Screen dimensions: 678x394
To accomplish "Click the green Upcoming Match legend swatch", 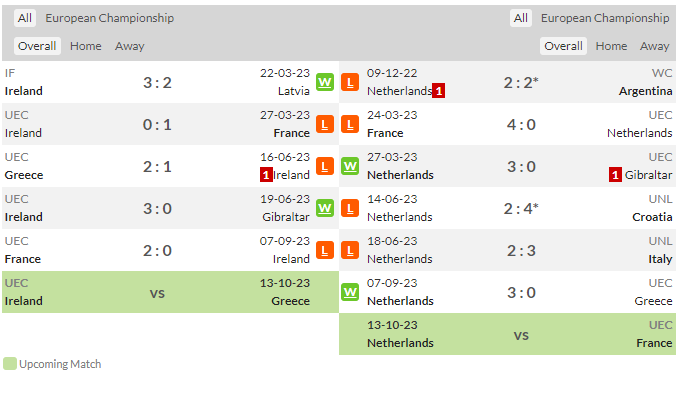I will click(10, 364).
